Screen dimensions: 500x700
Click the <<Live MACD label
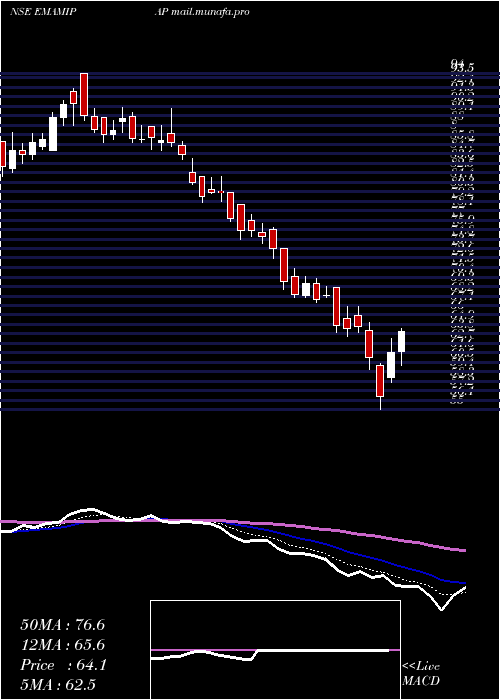click(421, 674)
